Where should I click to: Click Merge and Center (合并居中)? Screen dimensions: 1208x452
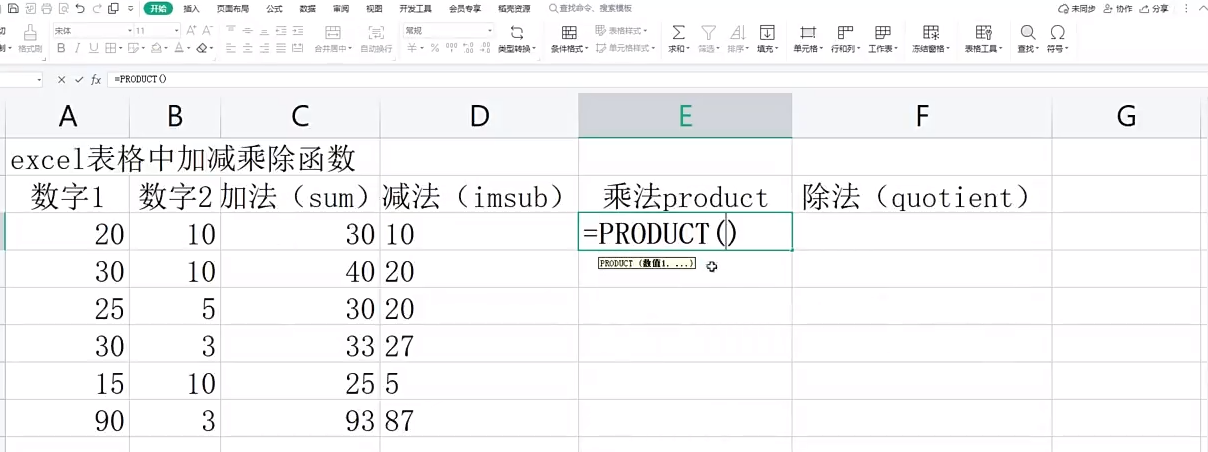332,39
